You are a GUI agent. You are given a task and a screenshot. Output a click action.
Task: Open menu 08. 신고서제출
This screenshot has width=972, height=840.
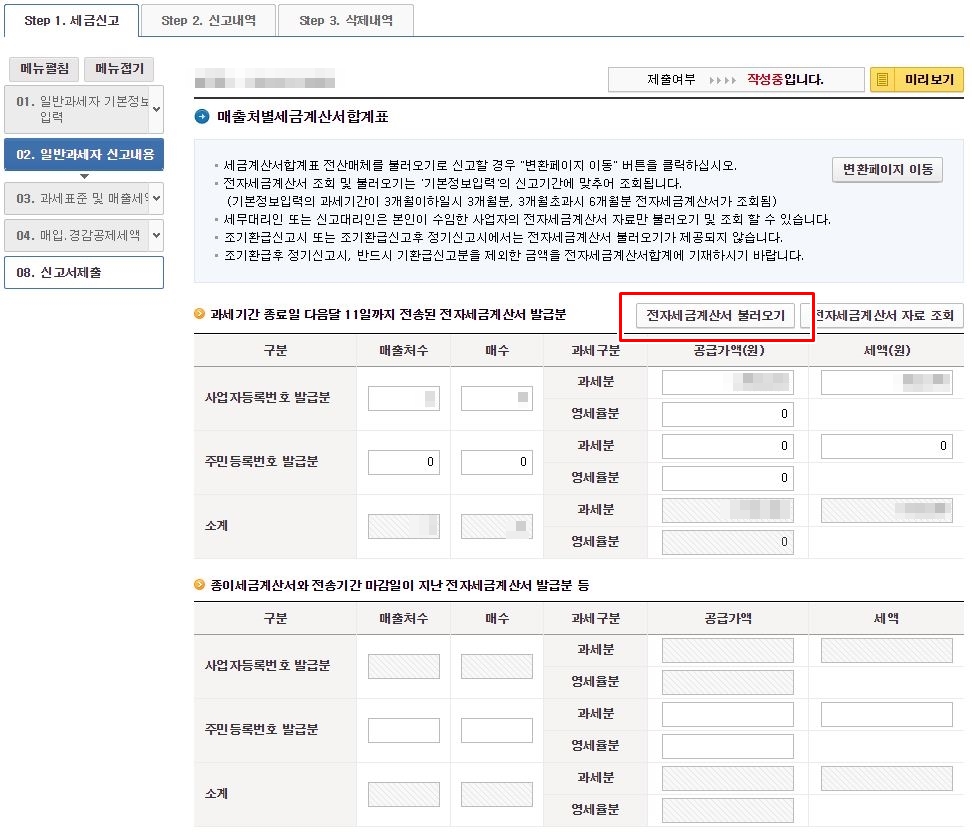pyautogui.click(x=84, y=273)
